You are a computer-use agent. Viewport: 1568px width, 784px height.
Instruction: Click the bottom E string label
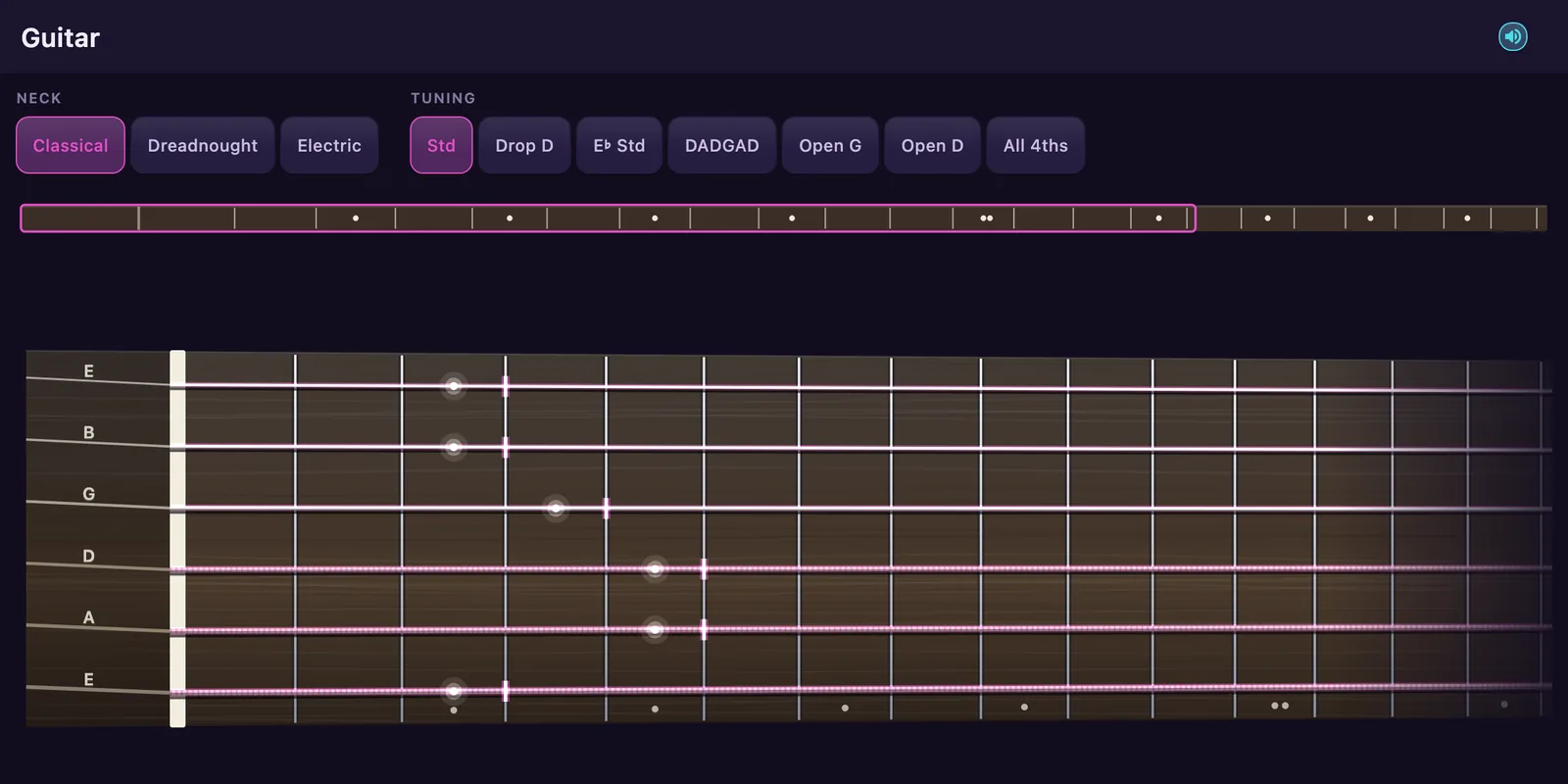tap(89, 679)
